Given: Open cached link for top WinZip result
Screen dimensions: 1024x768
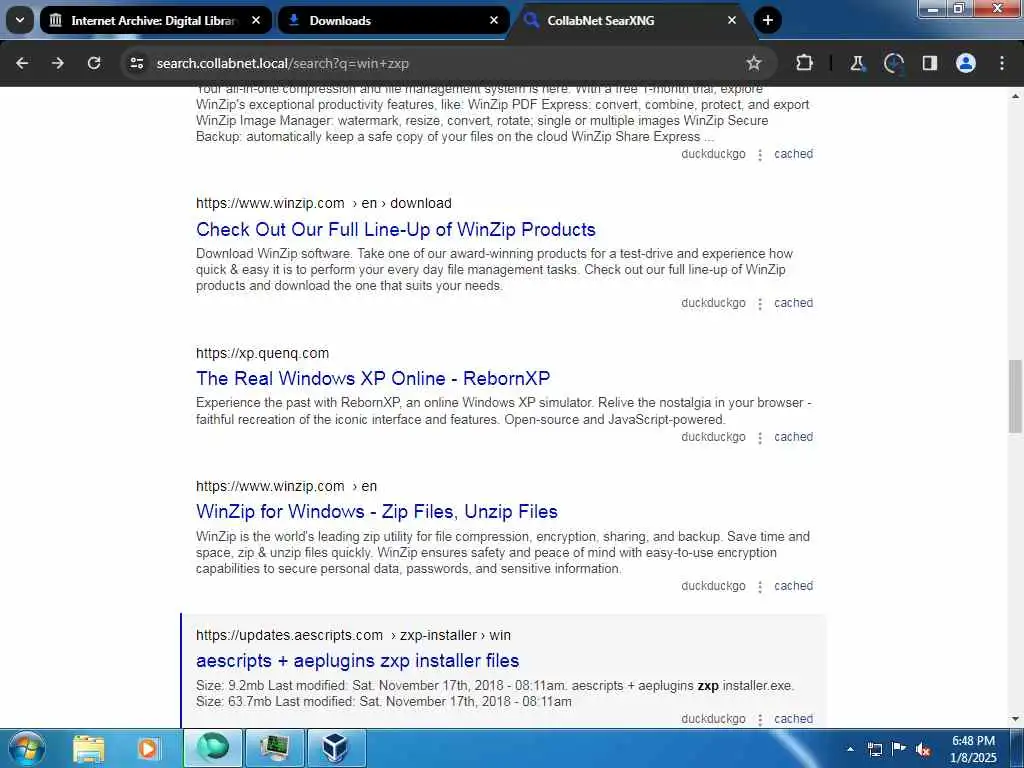Looking at the screenshot, I should (x=793, y=154).
